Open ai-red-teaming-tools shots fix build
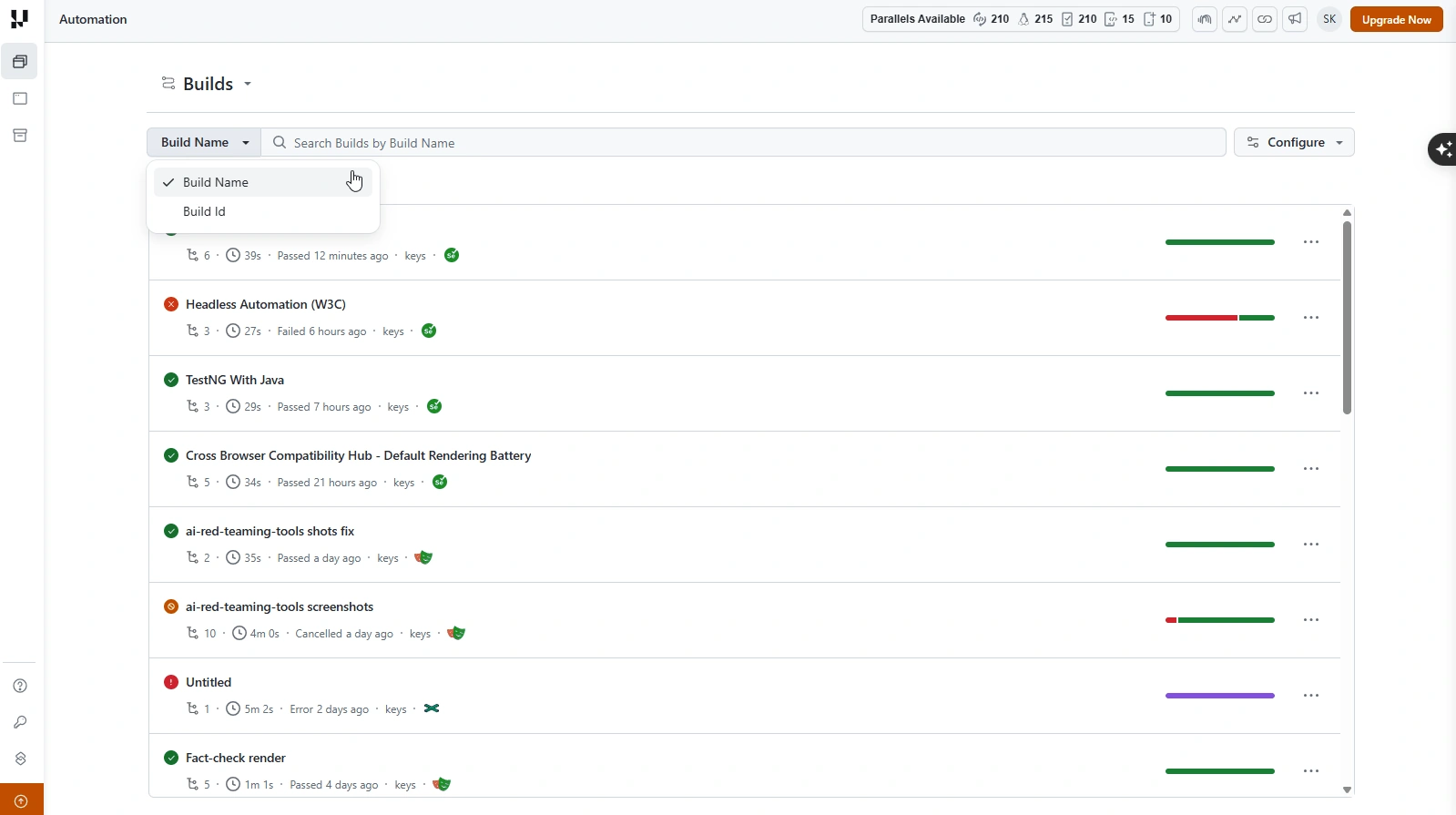The image size is (1456, 815). pos(270,531)
